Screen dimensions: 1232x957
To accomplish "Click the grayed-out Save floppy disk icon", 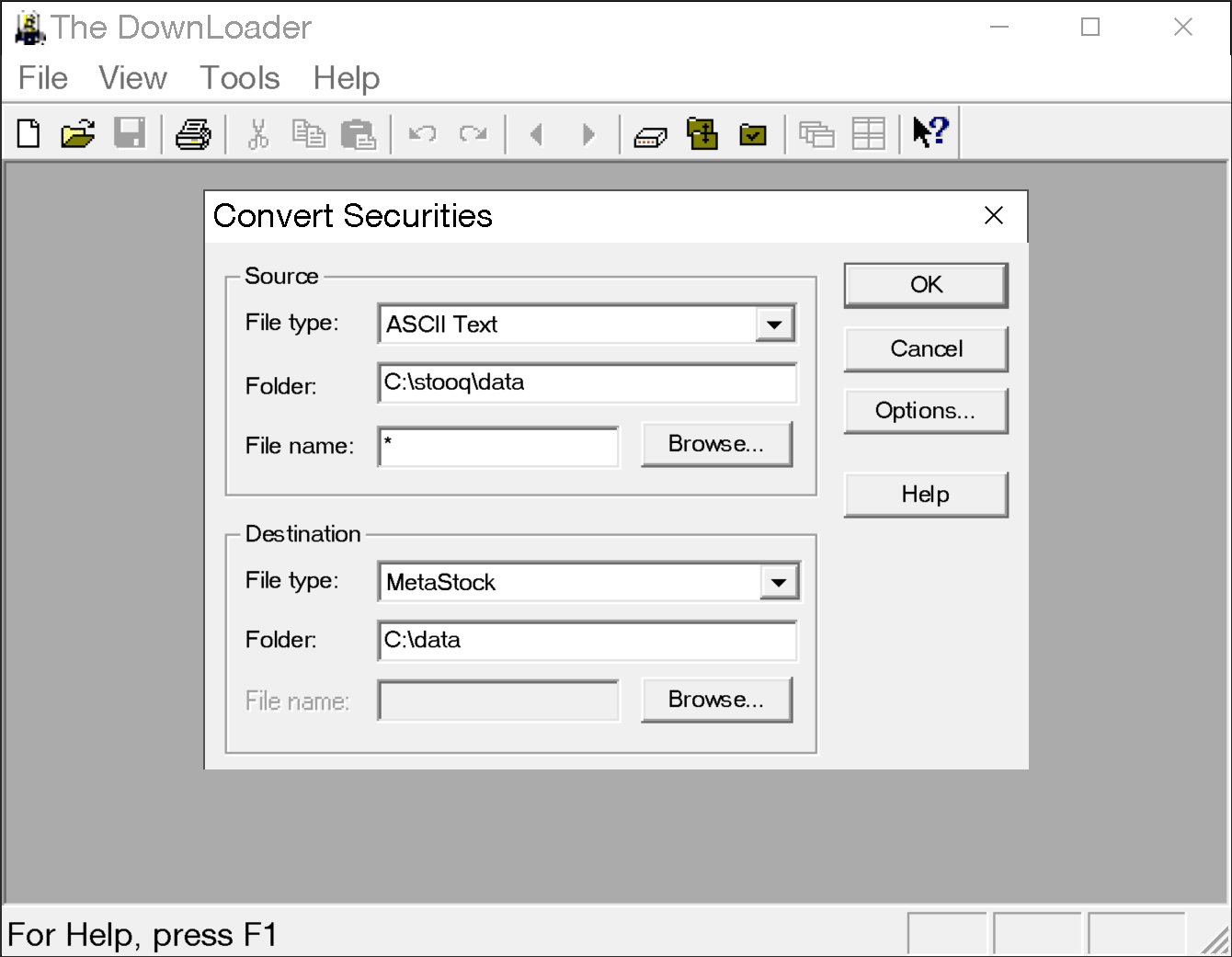I will 130,134.
